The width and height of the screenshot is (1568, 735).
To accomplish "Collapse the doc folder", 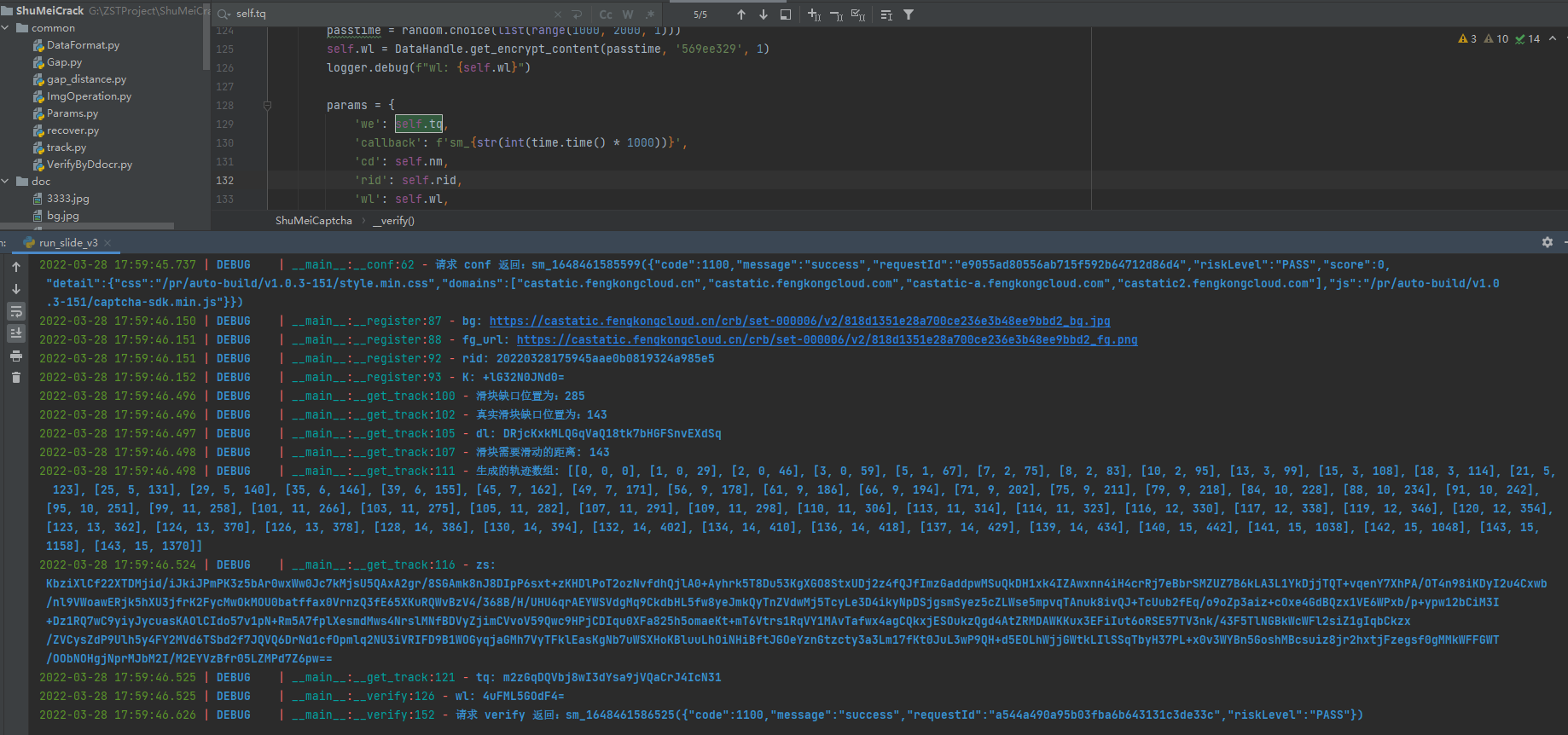I will (6, 182).
